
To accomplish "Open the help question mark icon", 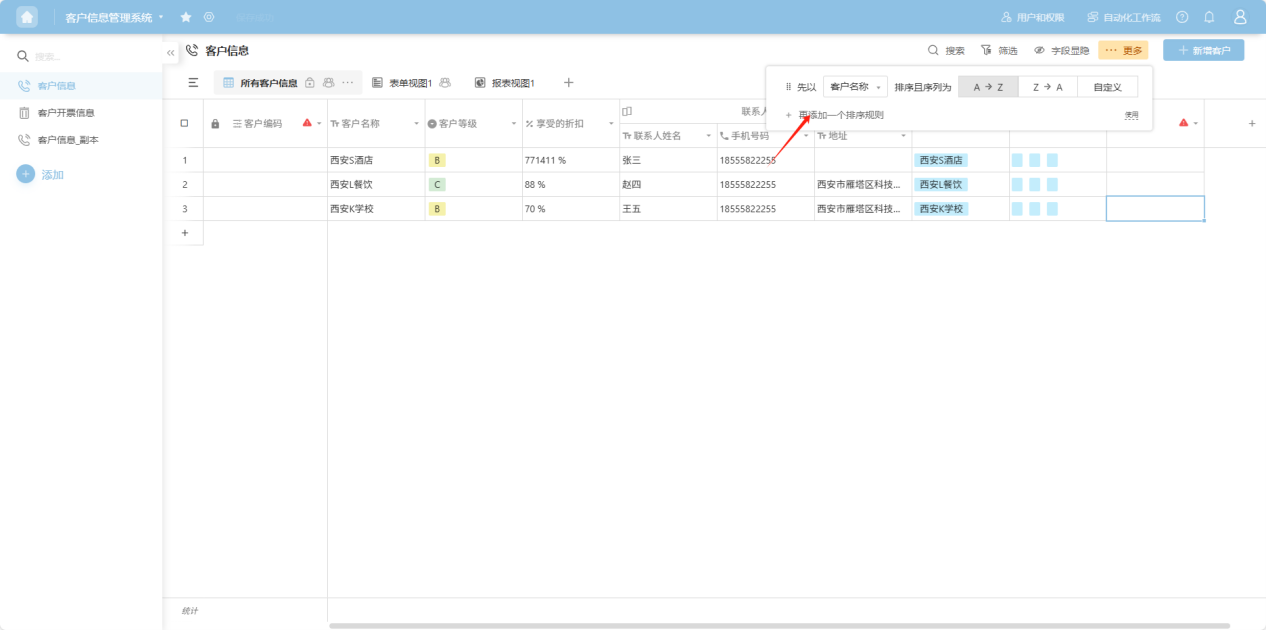I will (x=1182, y=17).
